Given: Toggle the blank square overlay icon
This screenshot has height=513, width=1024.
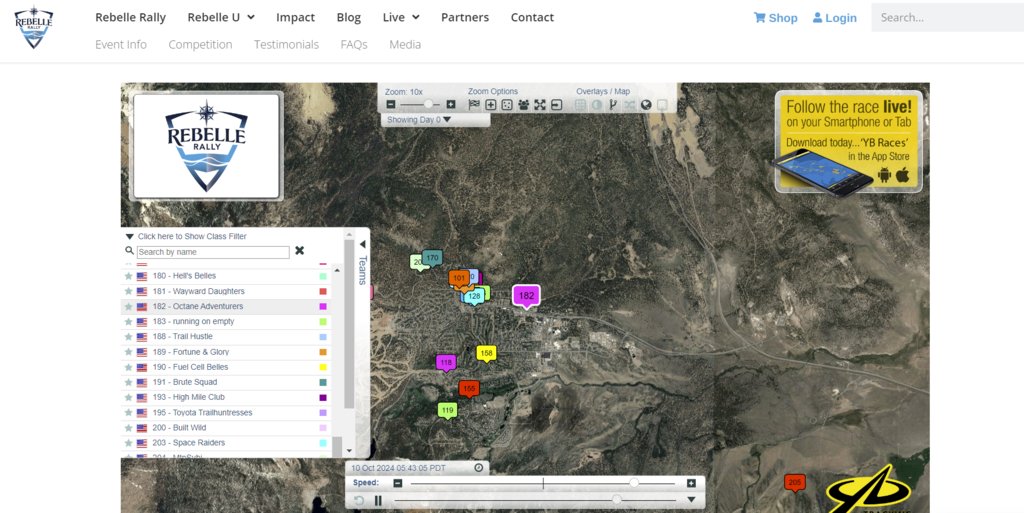Looking at the screenshot, I should click(x=662, y=104).
